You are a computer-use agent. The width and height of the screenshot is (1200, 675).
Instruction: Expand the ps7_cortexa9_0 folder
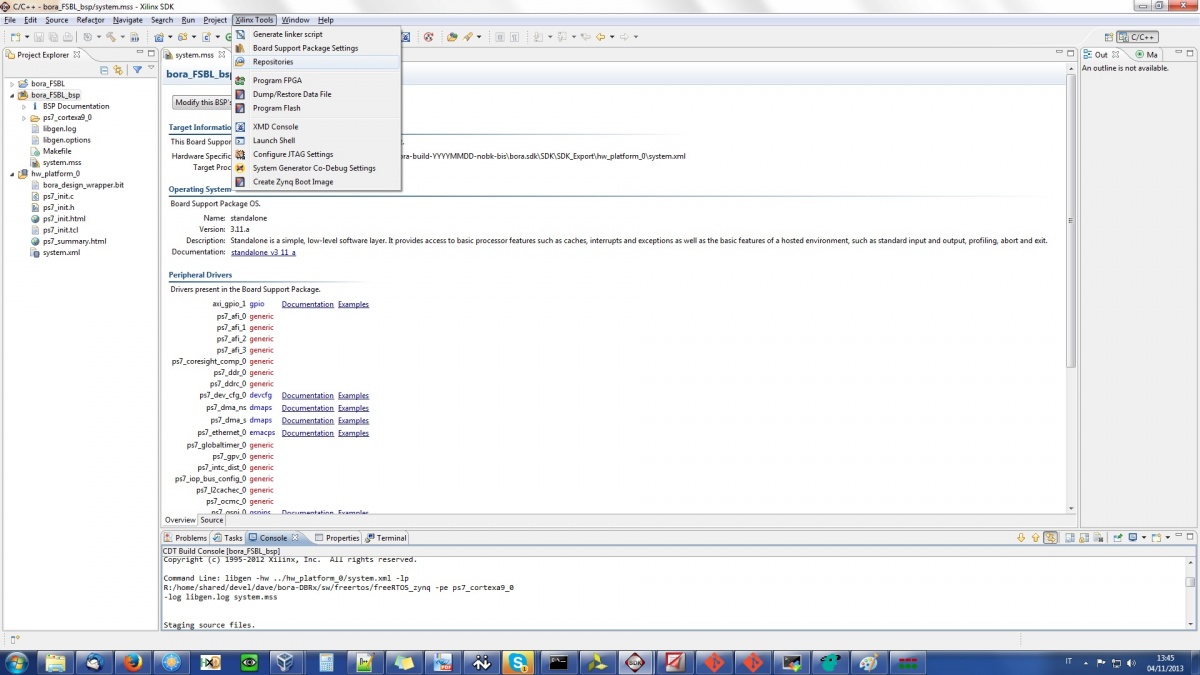(x=24, y=118)
